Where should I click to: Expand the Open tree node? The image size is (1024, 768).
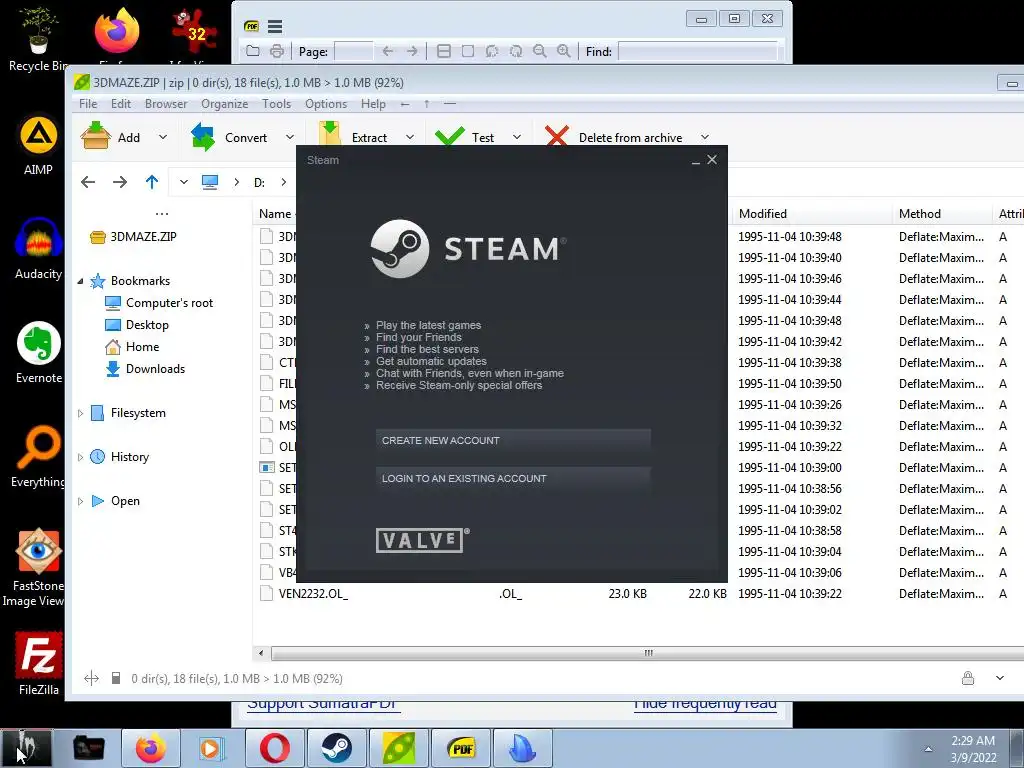pos(80,501)
